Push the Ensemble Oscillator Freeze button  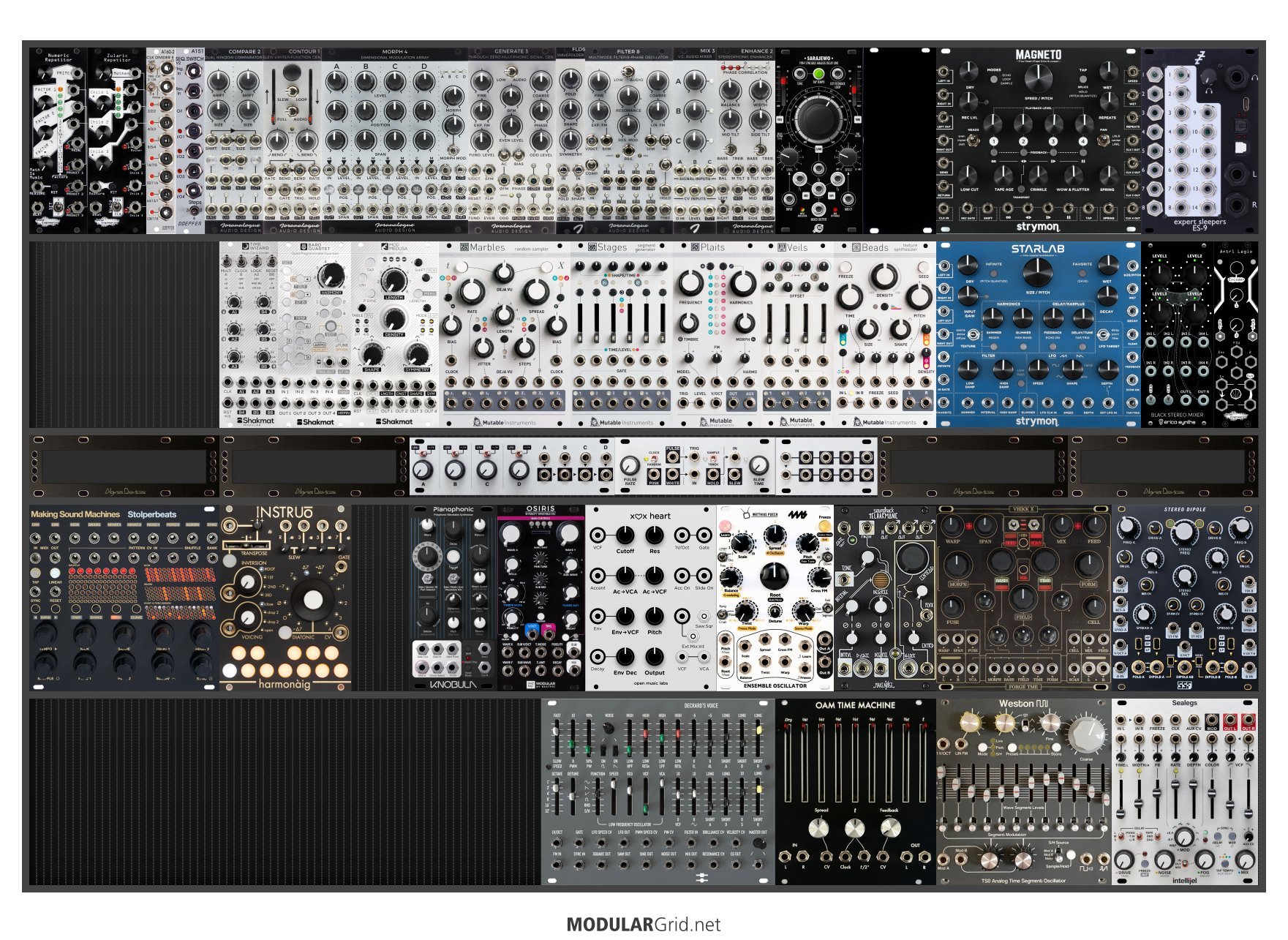(824, 527)
